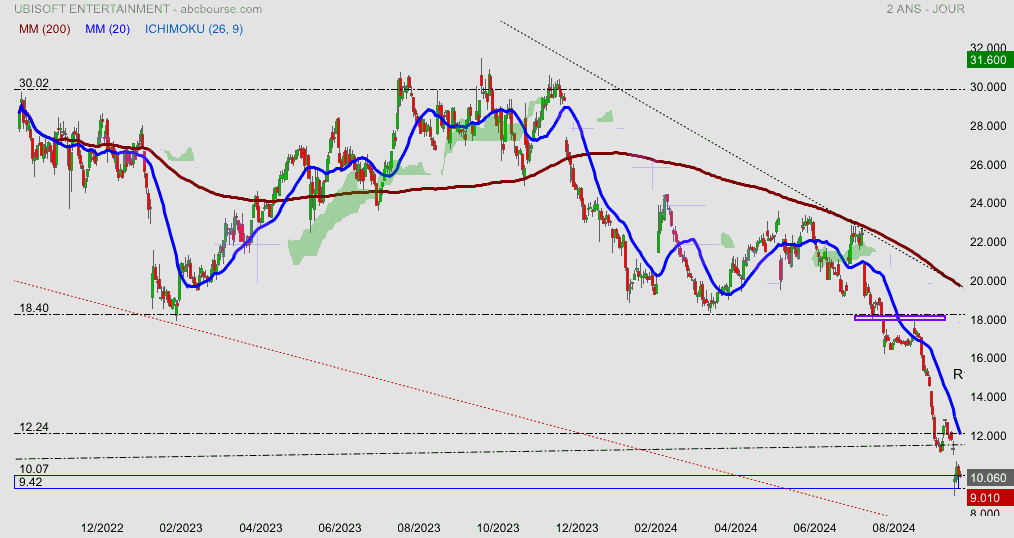Click the 04/2024 date axis label

tap(735, 528)
